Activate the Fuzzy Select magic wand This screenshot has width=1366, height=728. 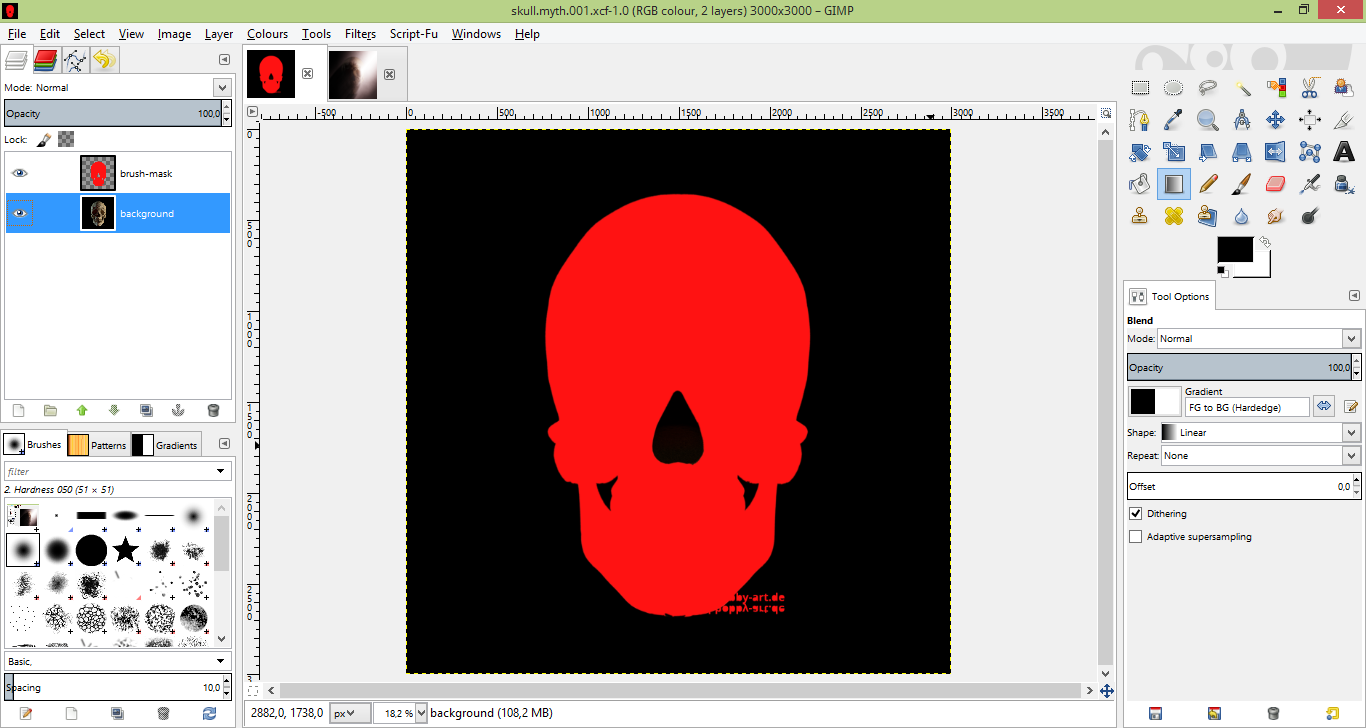(1242, 88)
